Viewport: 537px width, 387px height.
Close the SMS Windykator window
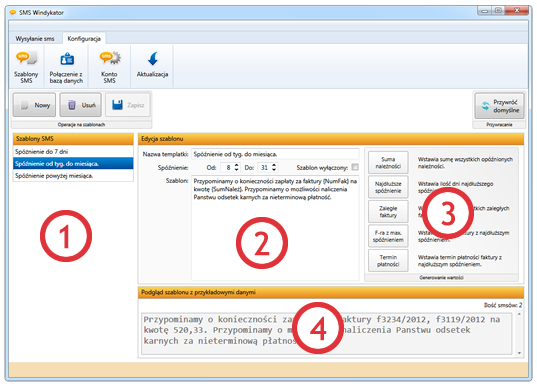click(517, 11)
